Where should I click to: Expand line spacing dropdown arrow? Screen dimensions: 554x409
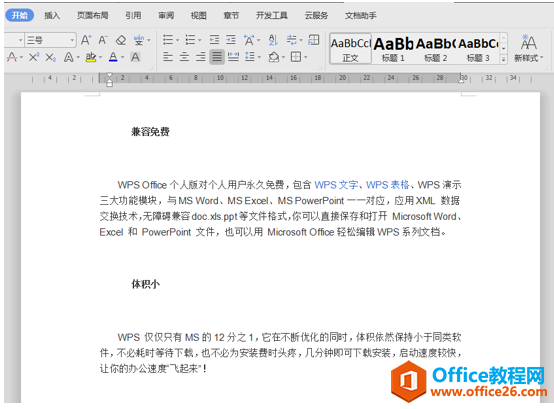coord(259,57)
